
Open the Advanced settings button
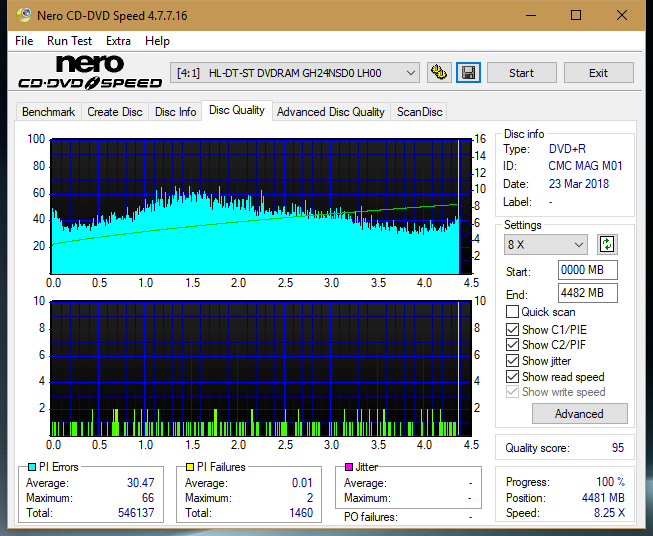click(x=579, y=414)
